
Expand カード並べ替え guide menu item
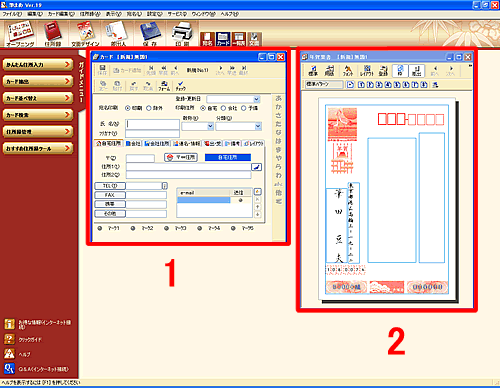pyautogui.click(x=38, y=98)
